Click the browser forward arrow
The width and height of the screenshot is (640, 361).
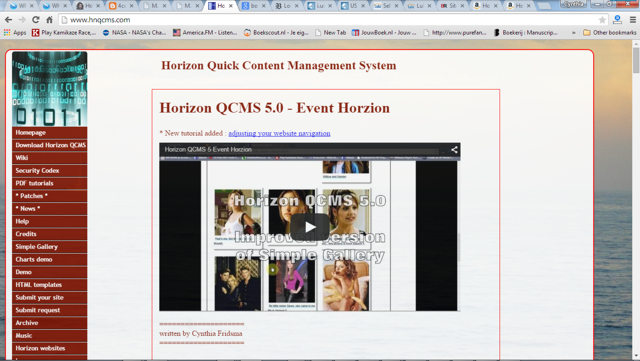(x=22, y=20)
